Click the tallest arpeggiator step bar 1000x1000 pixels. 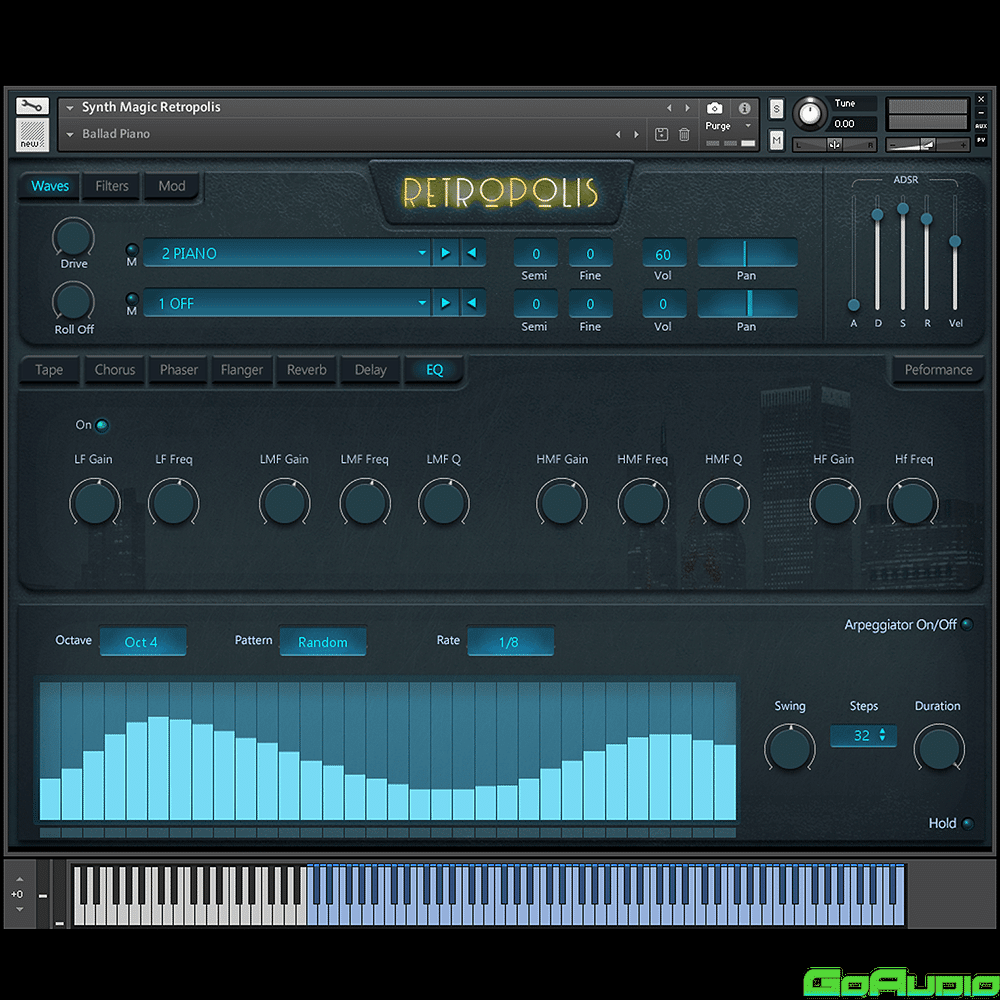[159, 768]
